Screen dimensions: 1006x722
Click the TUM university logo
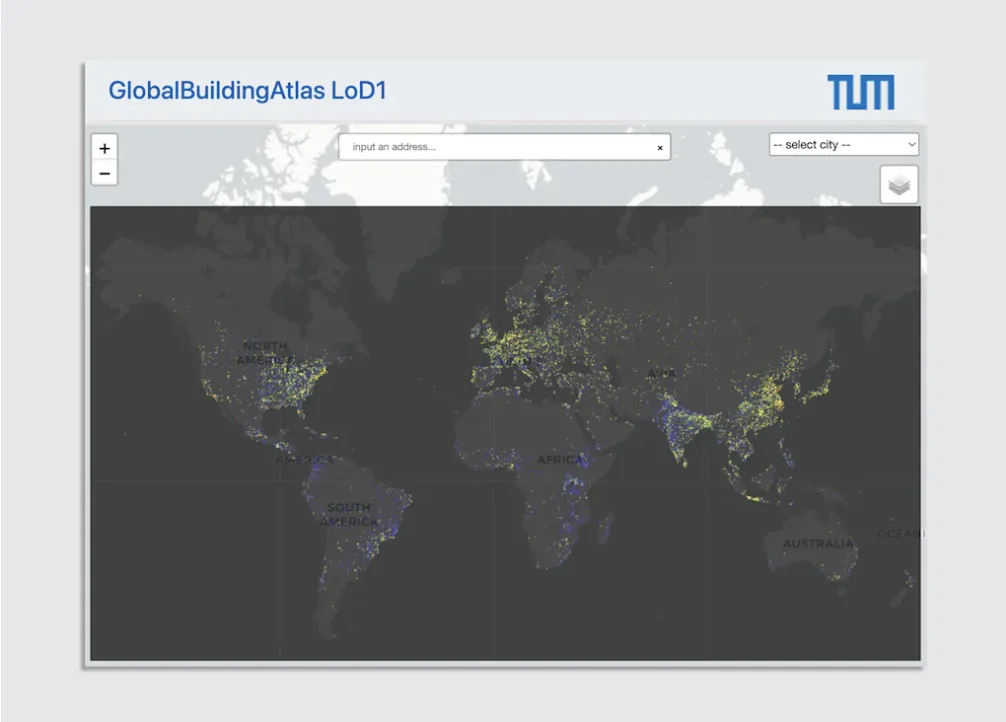(x=860, y=92)
